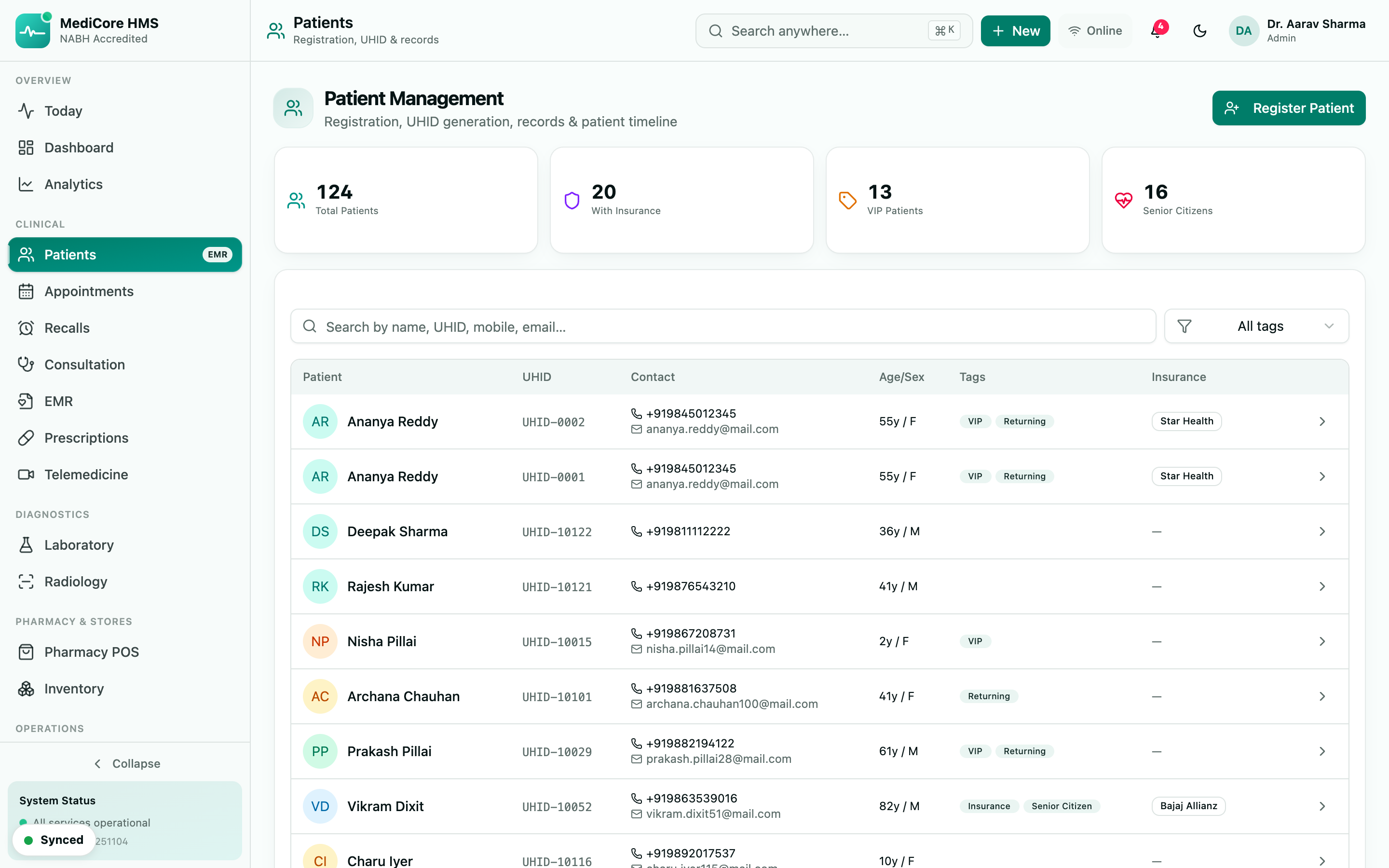Image resolution: width=1389 pixels, height=868 pixels.
Task: Focus the Search anywhere field
Action: click(834, 31)
